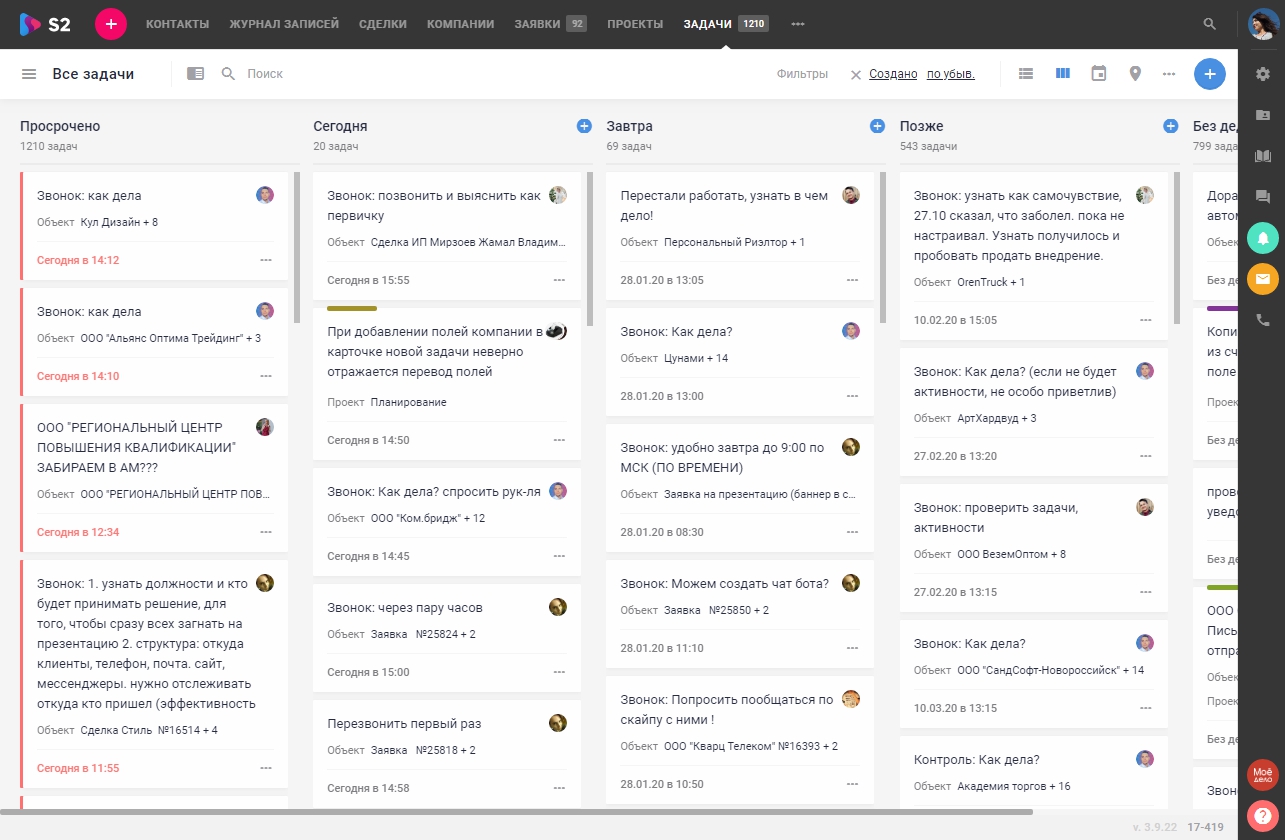Open options menu on the Звонок: как дела card
The image size is (1285, 840).
[x=266, y=261]
